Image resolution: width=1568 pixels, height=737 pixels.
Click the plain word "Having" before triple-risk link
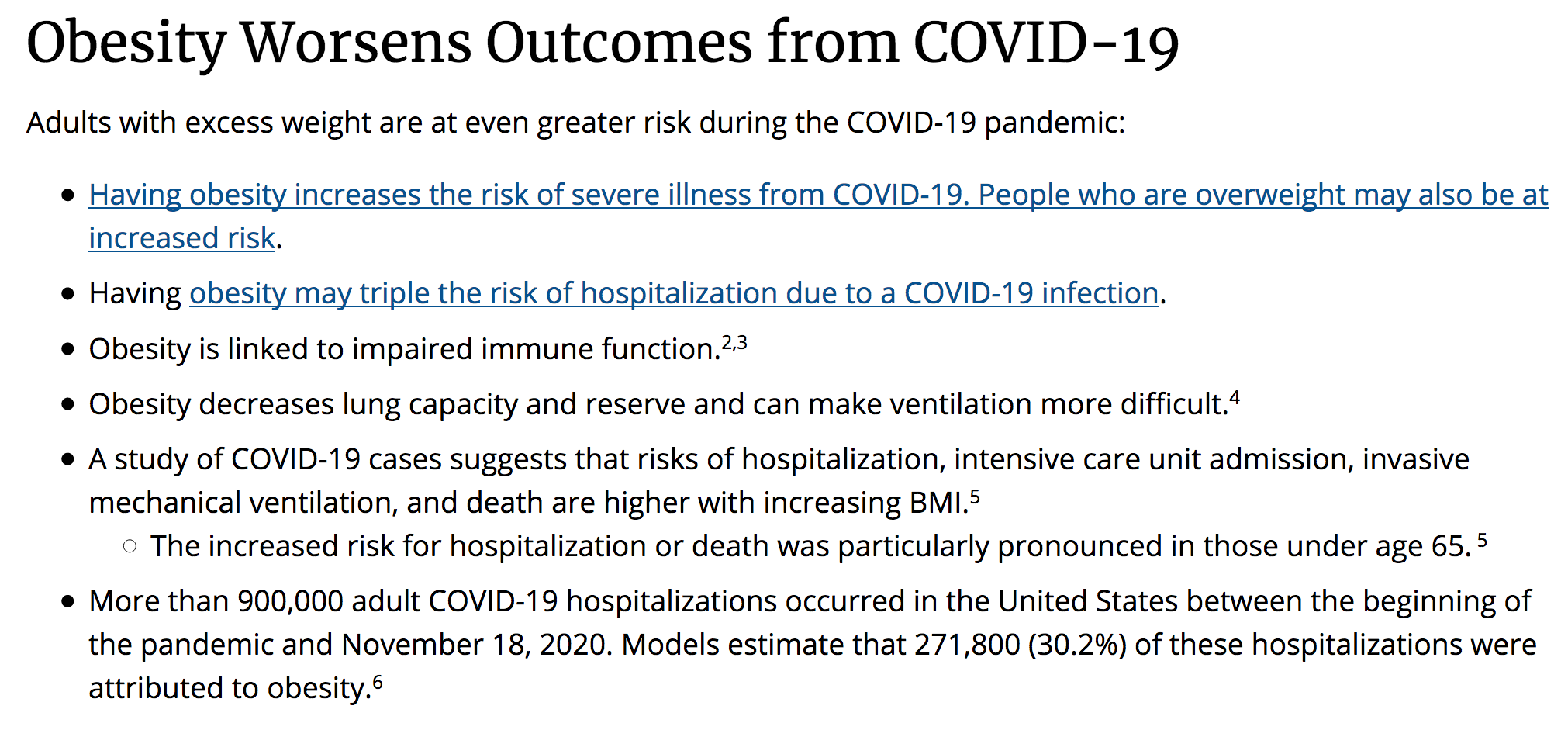(135, 293)
